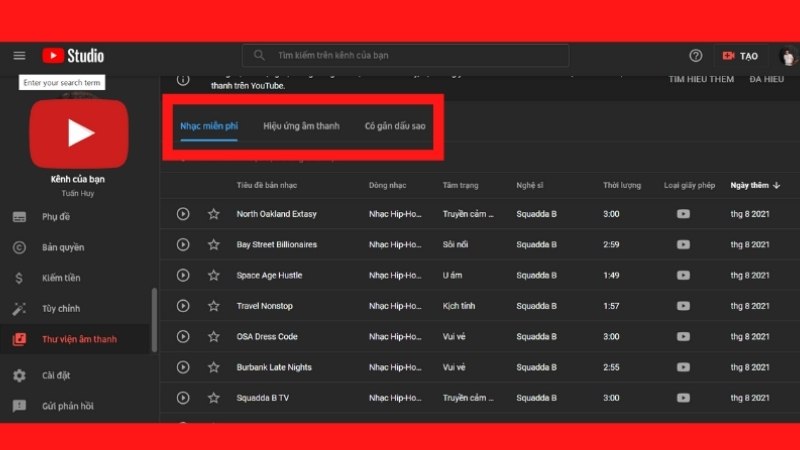Click license icon for Travel Nonstop
Image resolution: width=800 pixels, height=450 pixels.
683,306
